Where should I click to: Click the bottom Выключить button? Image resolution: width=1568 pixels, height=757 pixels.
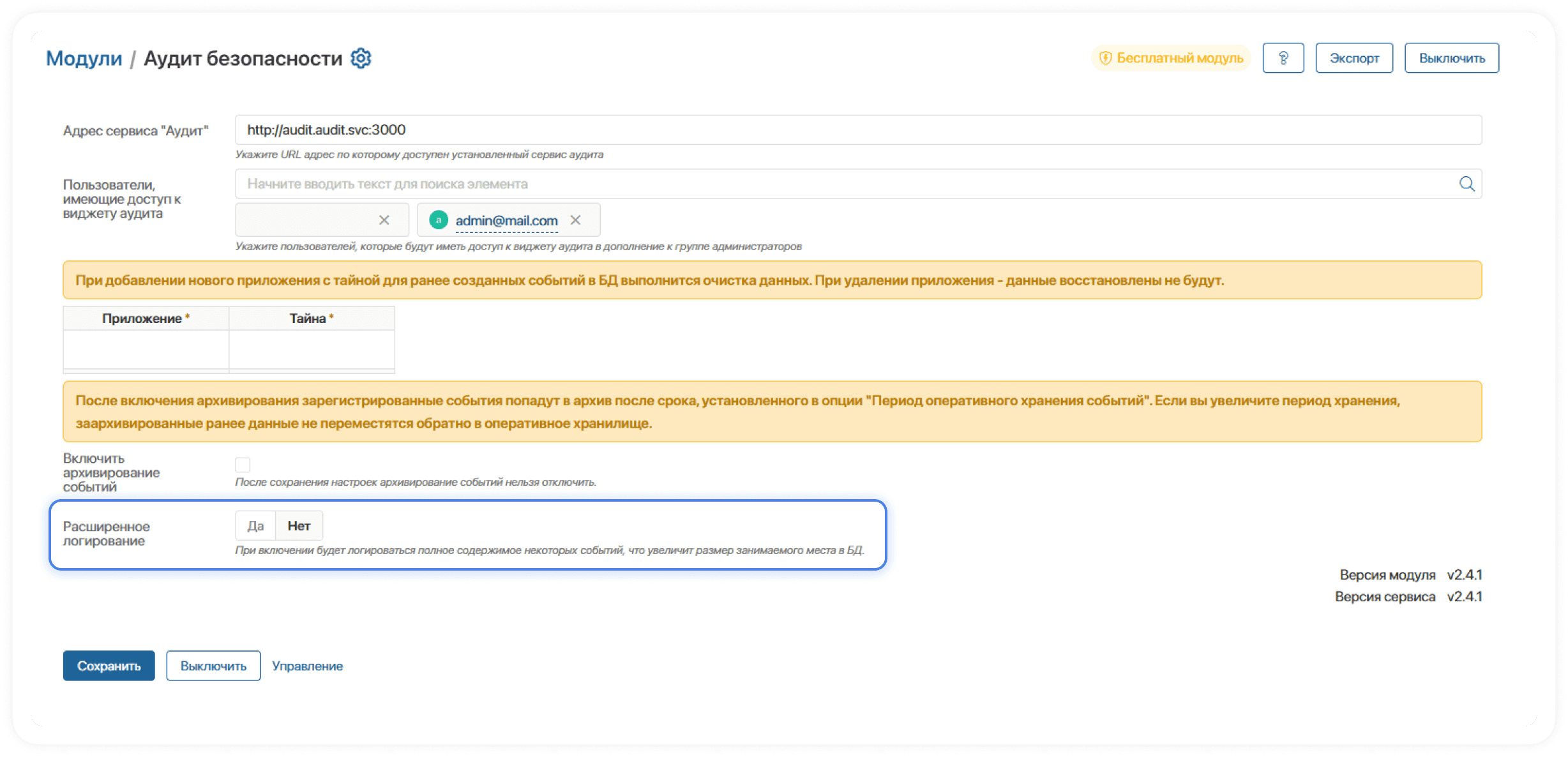point(213,666)
